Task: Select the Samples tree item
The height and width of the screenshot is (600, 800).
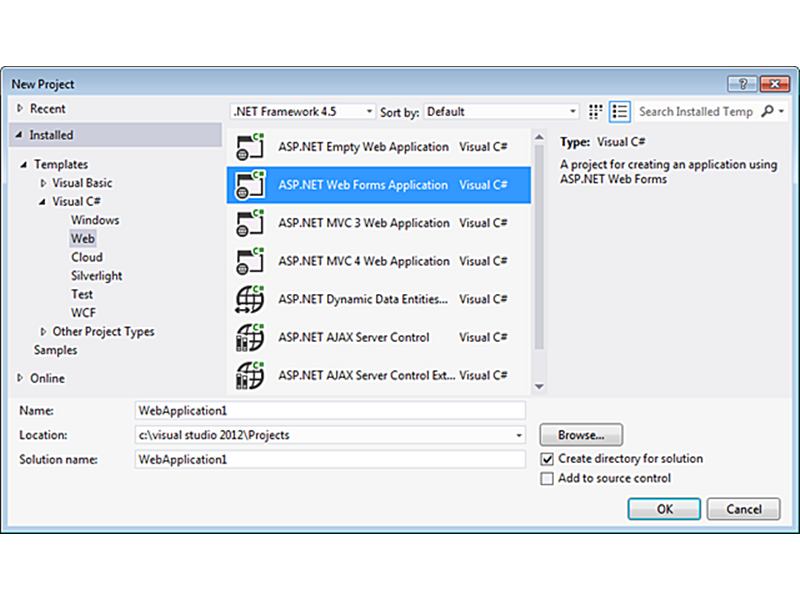Action: (x=56, y=350)
